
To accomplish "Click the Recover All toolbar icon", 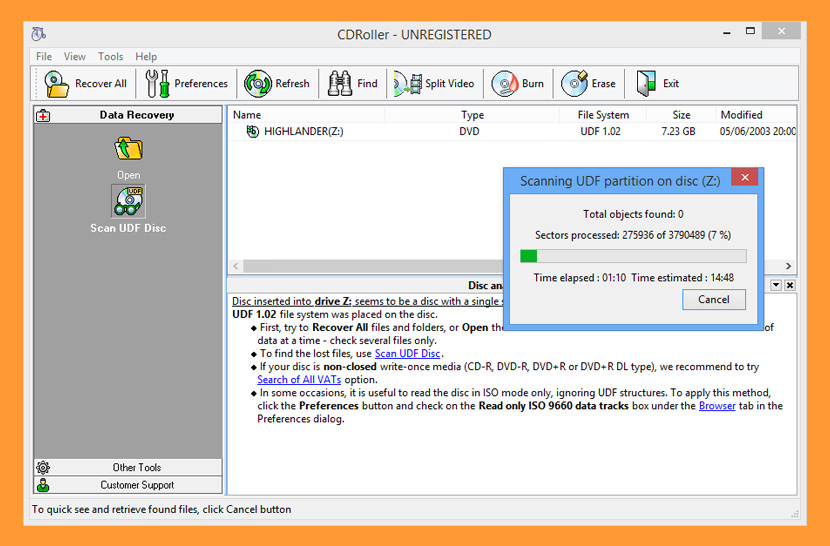I will tap(56, 84).
